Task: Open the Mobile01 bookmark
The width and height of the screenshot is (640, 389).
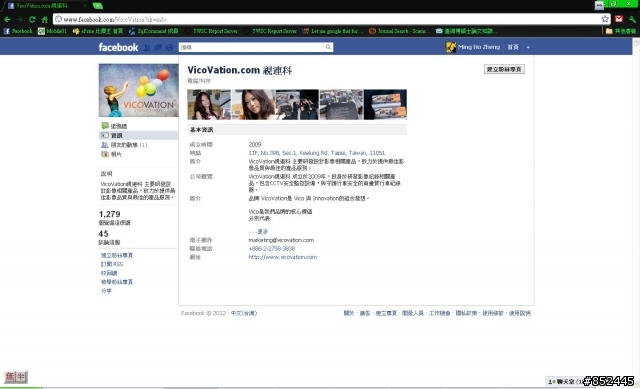Action: [x=52, y=31]
